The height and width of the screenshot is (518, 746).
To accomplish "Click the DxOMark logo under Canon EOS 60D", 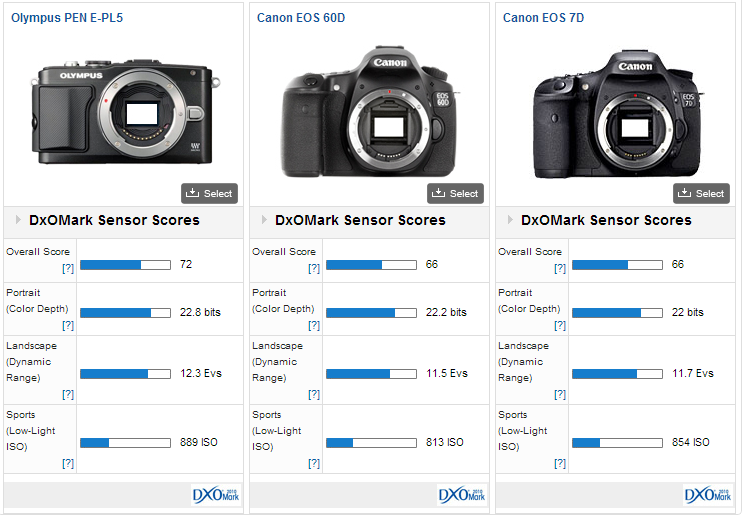I will (x=462, y=495).
